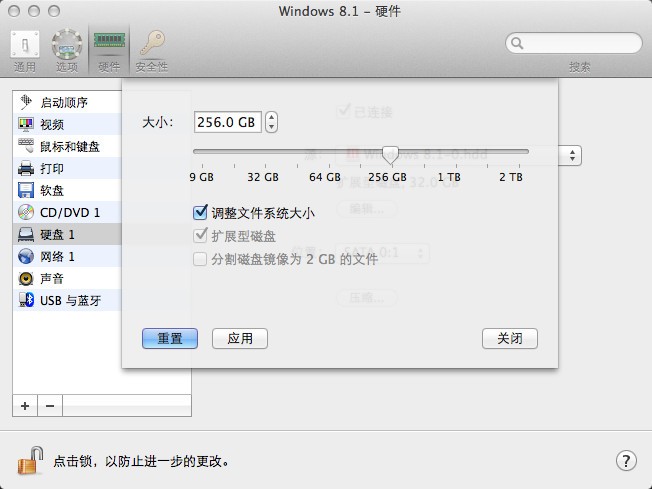
Task: Click the 关闭 close button
Action: pos(510,338)
